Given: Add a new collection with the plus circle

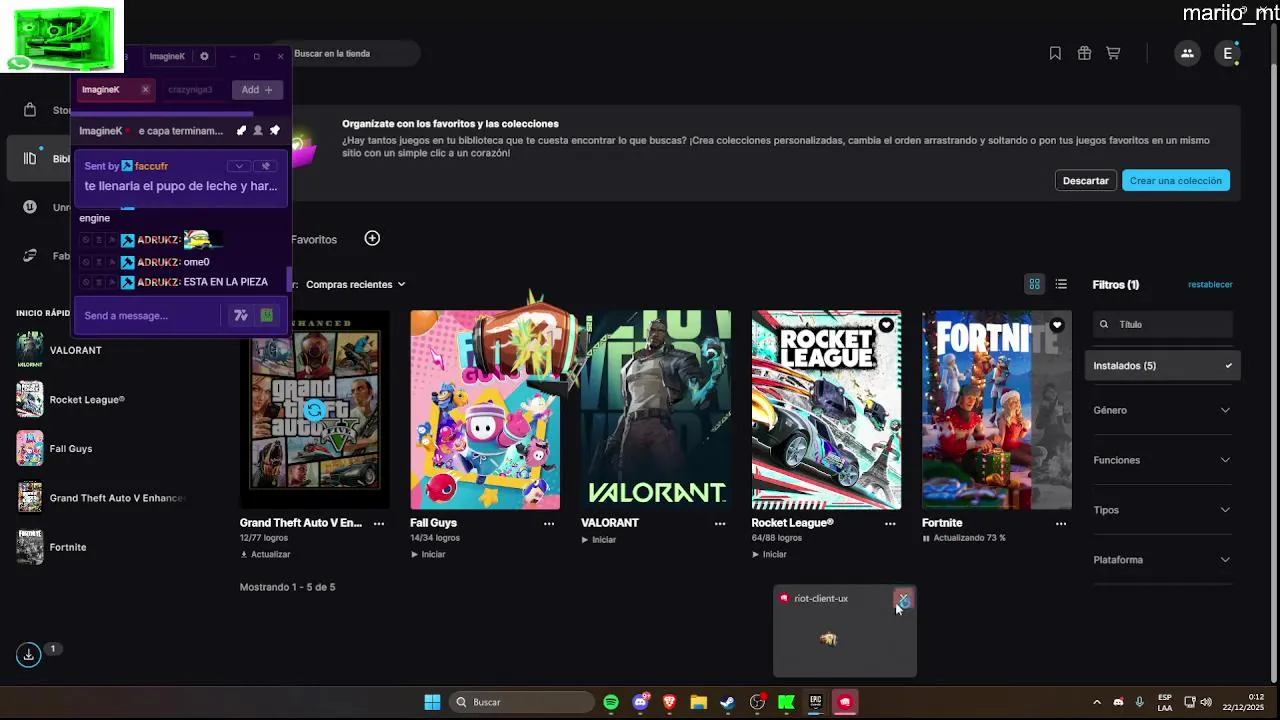Looking at the screenshot, I should tap(372, 238).
